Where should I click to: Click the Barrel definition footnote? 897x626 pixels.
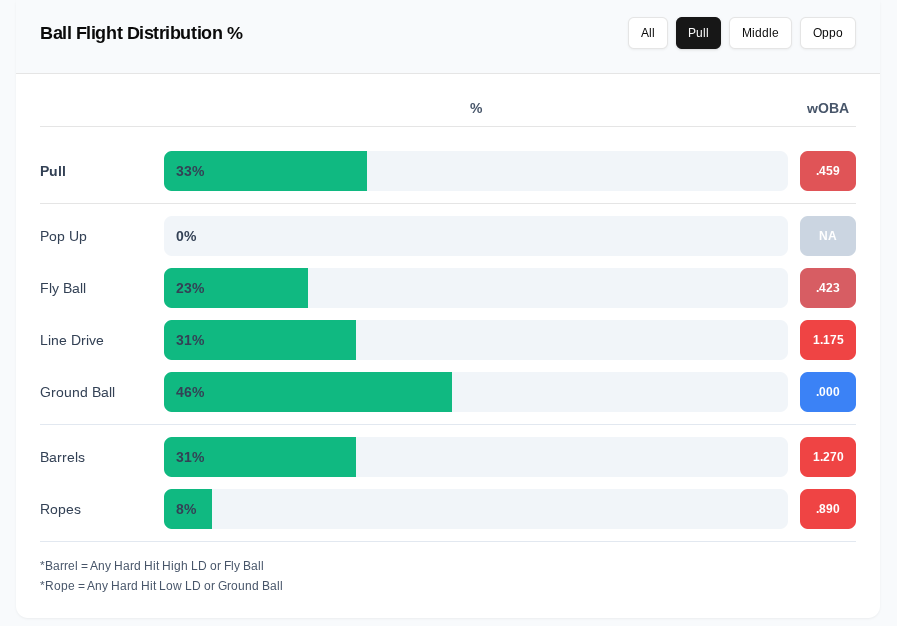152,566
